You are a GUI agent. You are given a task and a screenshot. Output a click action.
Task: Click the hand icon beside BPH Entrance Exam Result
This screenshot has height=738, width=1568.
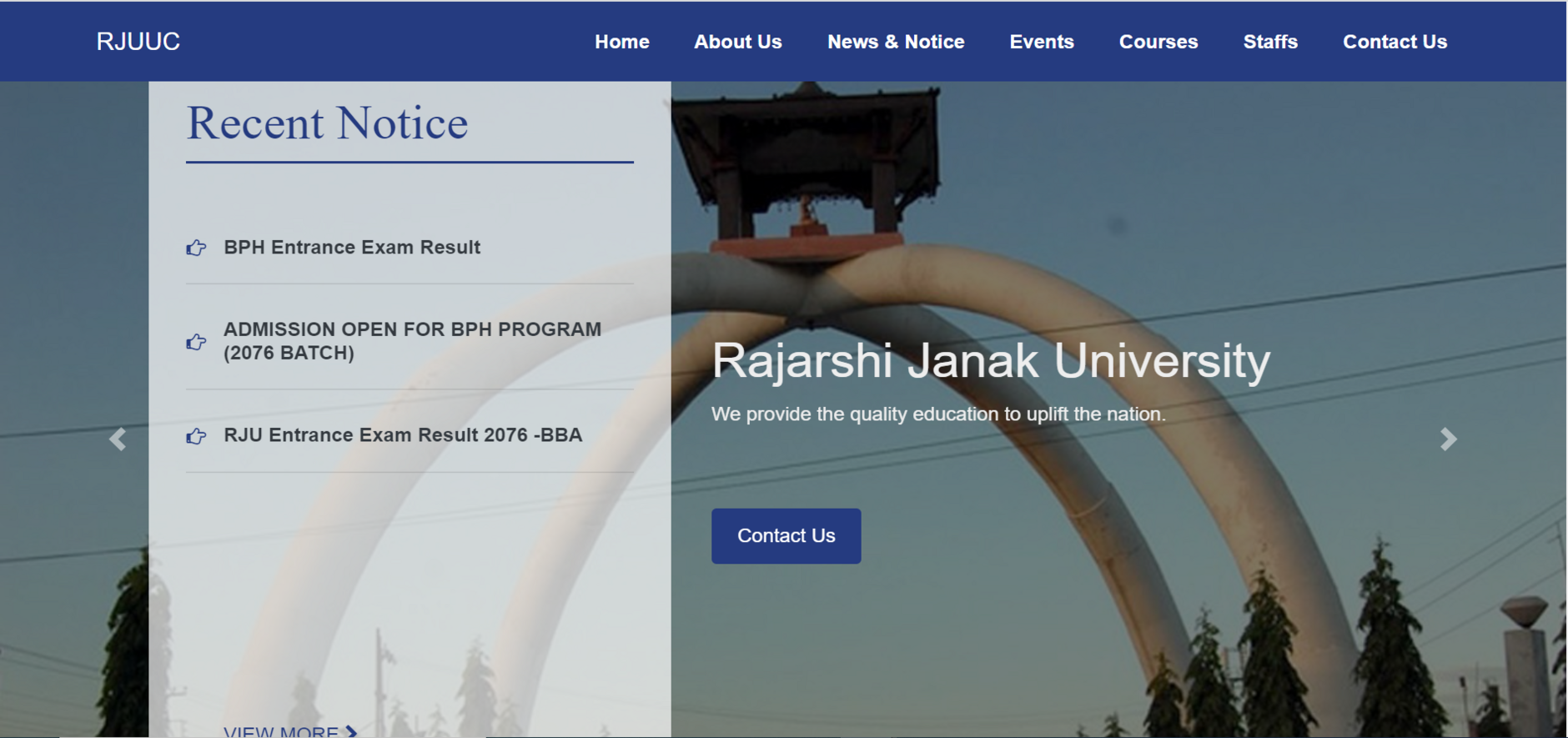tap(196, 248)
